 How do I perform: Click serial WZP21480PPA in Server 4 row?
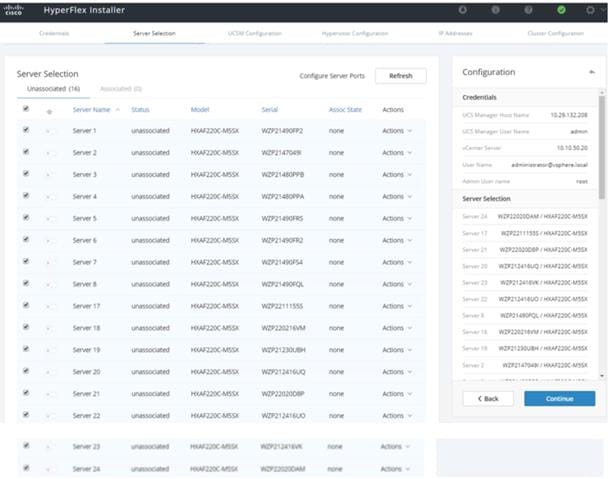(x=282, y=197)
